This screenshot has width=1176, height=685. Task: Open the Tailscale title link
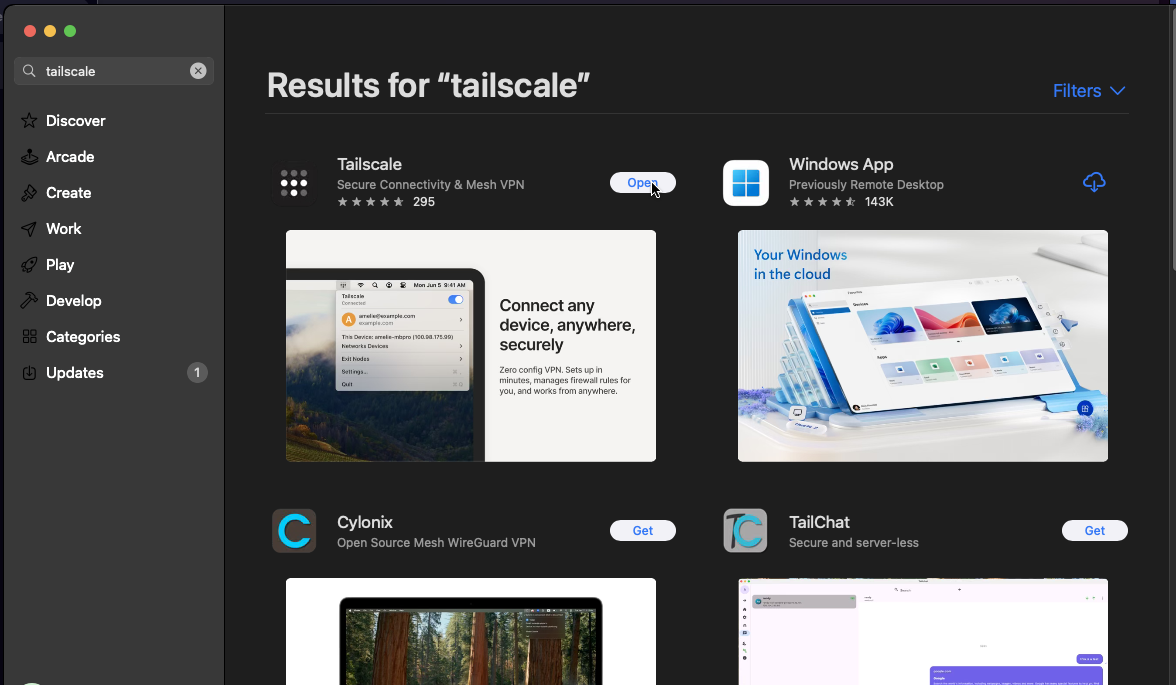pyautogui.click(x=369, y=164)
